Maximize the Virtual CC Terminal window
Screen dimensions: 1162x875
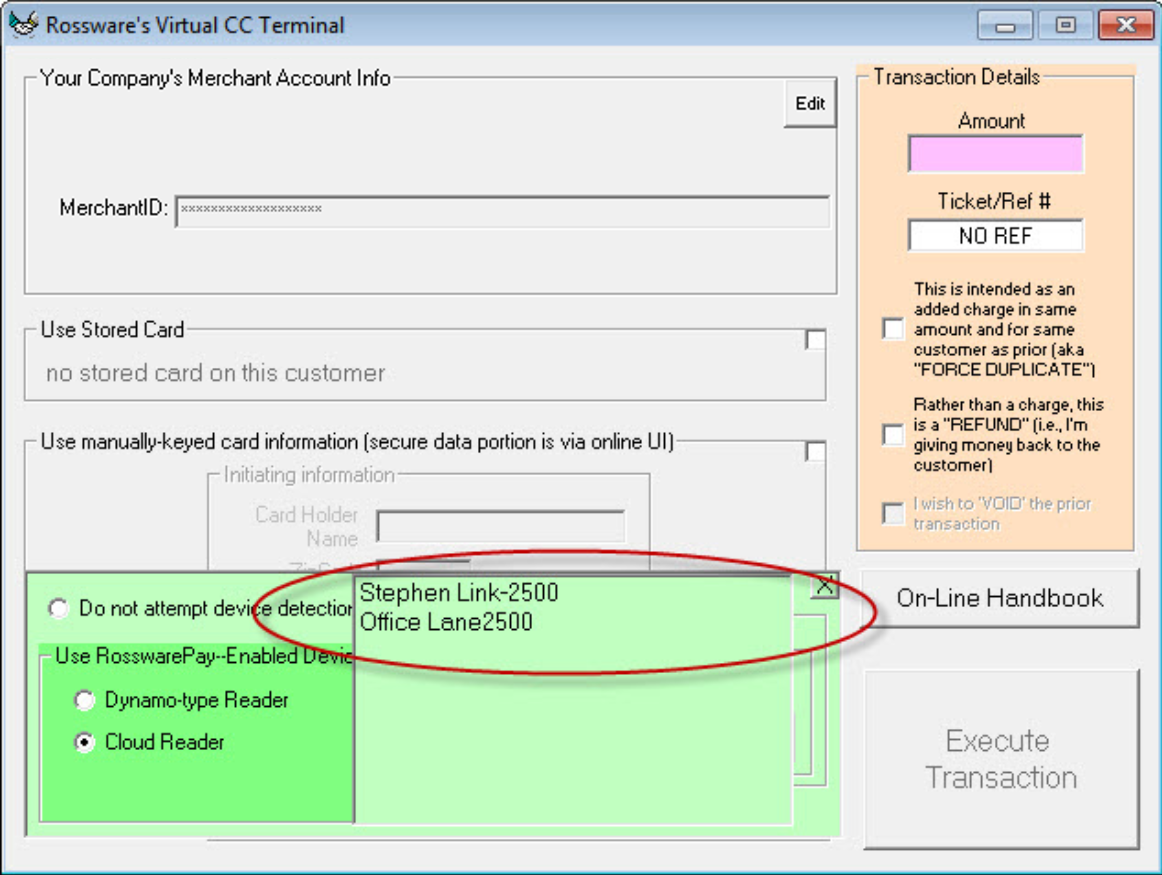(x=1065, y=25)
